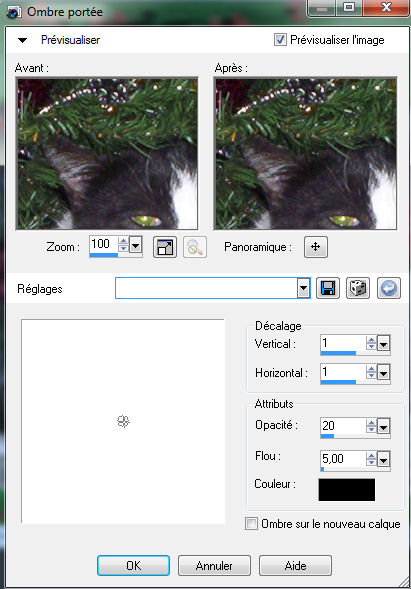The width and height of the screenshot is (411, 589).
Task: Randomize parameters with the dice icon
Action: (358, 288)
